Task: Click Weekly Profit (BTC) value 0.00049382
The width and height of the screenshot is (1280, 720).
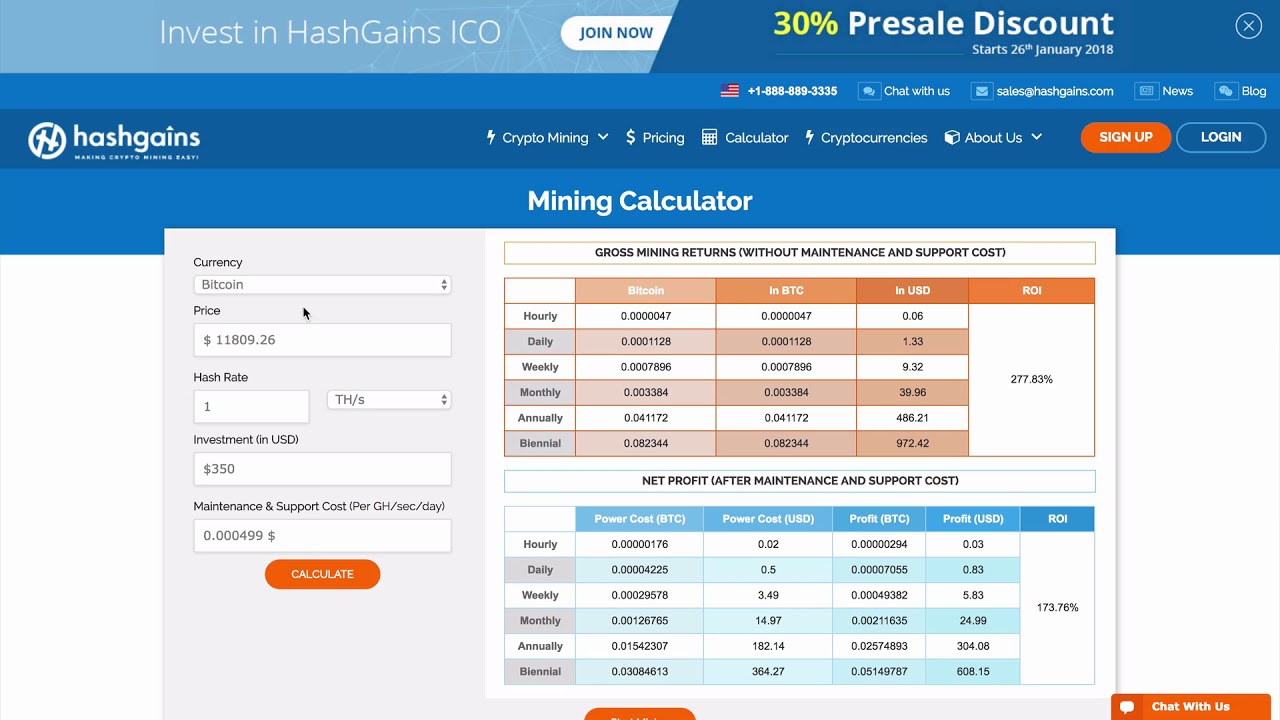Action: coord(879,596)
